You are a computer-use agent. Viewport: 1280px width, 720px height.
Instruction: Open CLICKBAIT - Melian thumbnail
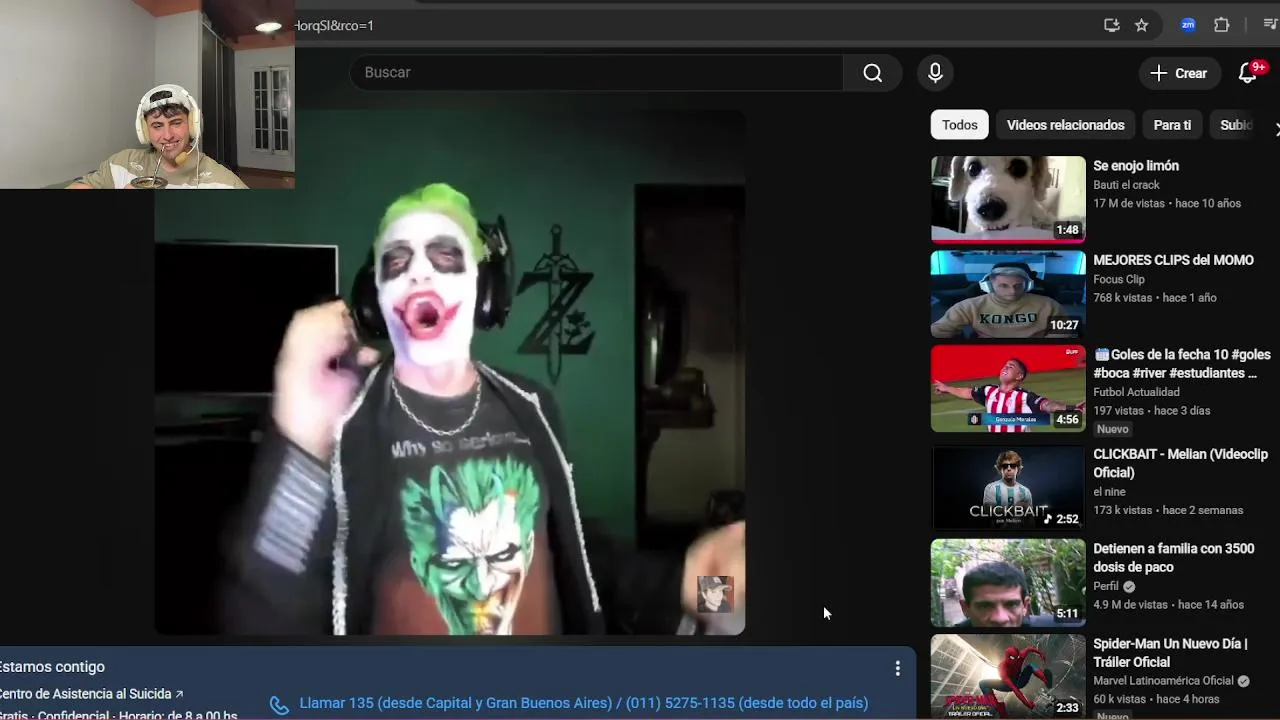click(x=1008, y=487)
